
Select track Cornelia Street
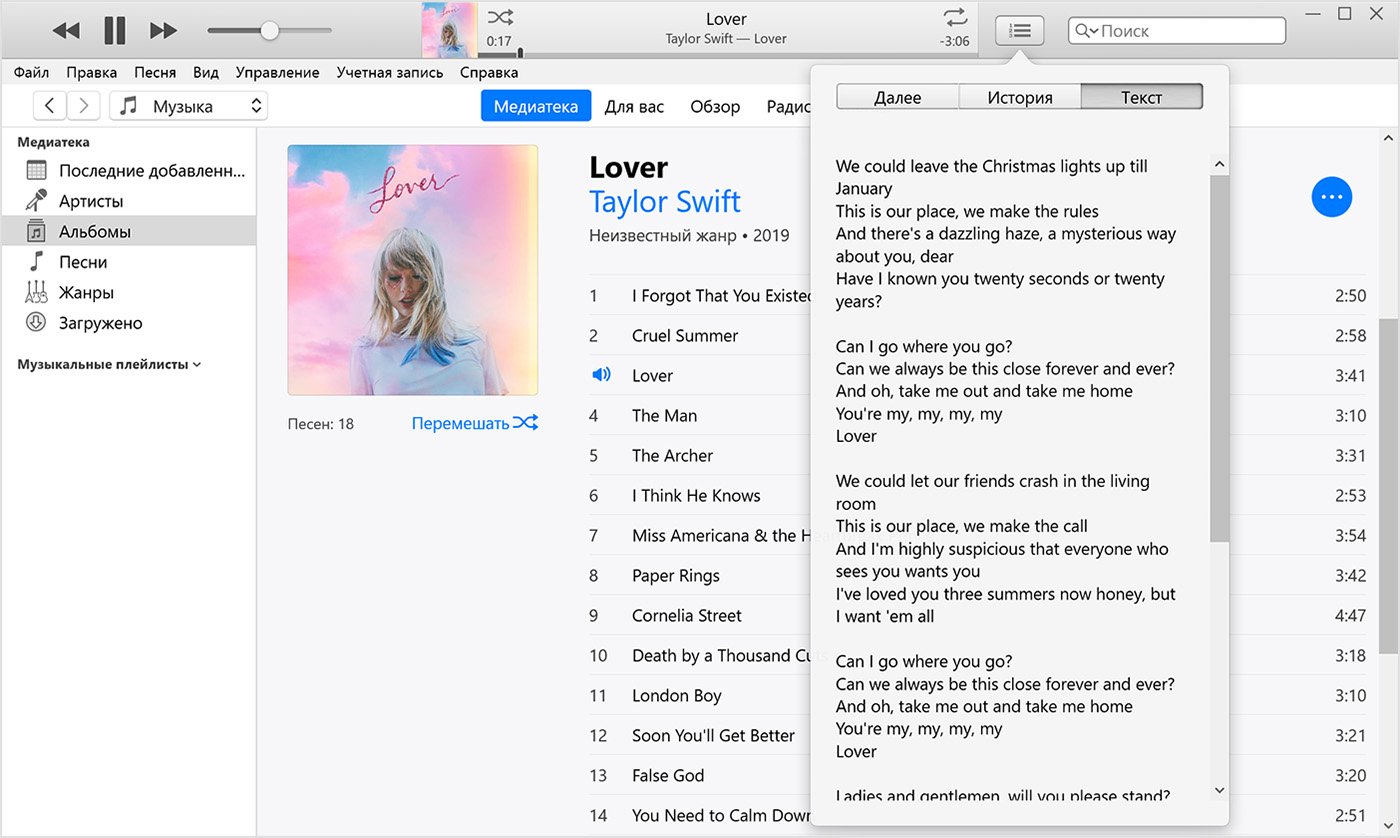tap(687, 615)
